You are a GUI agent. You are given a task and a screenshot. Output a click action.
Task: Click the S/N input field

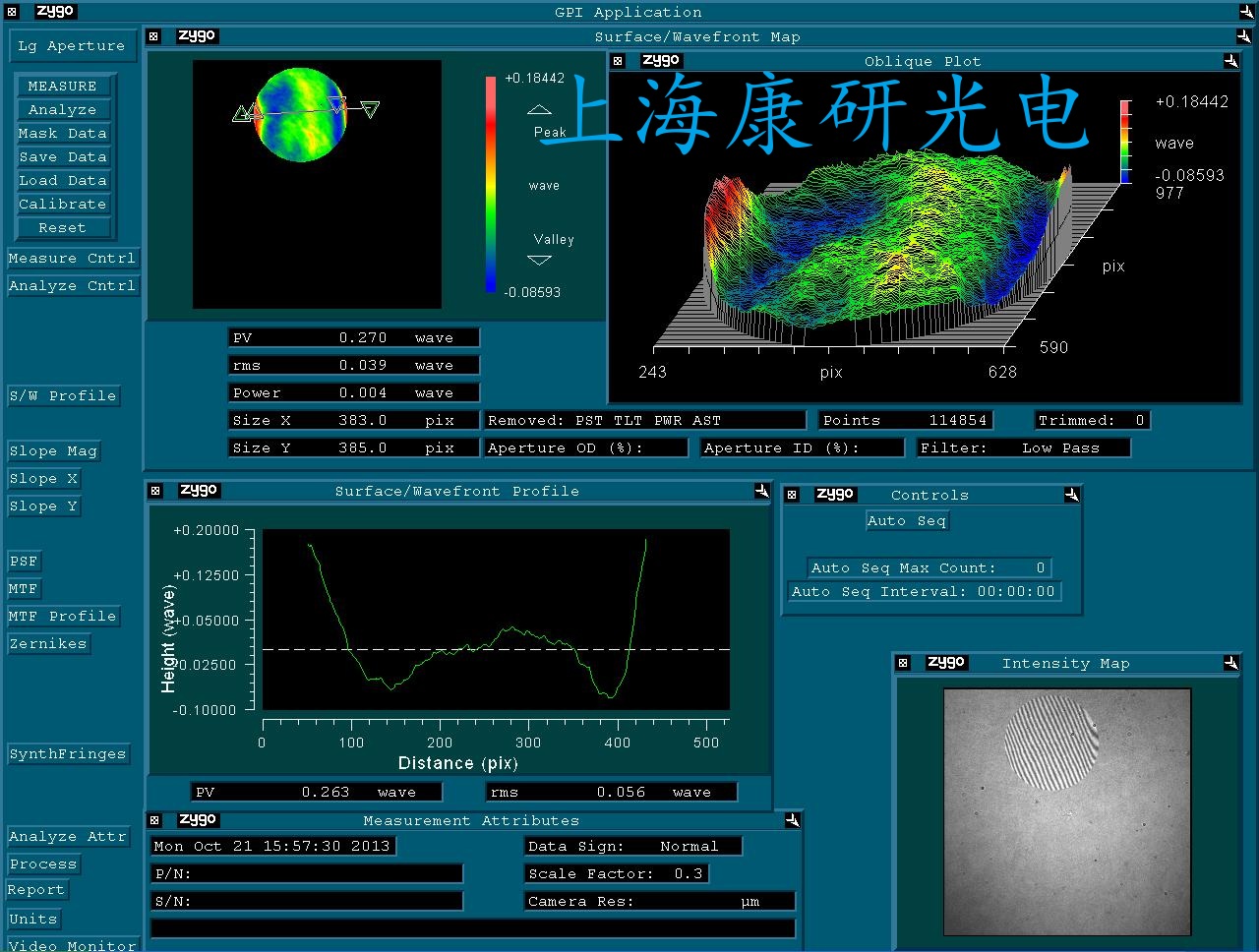point(307,901)
